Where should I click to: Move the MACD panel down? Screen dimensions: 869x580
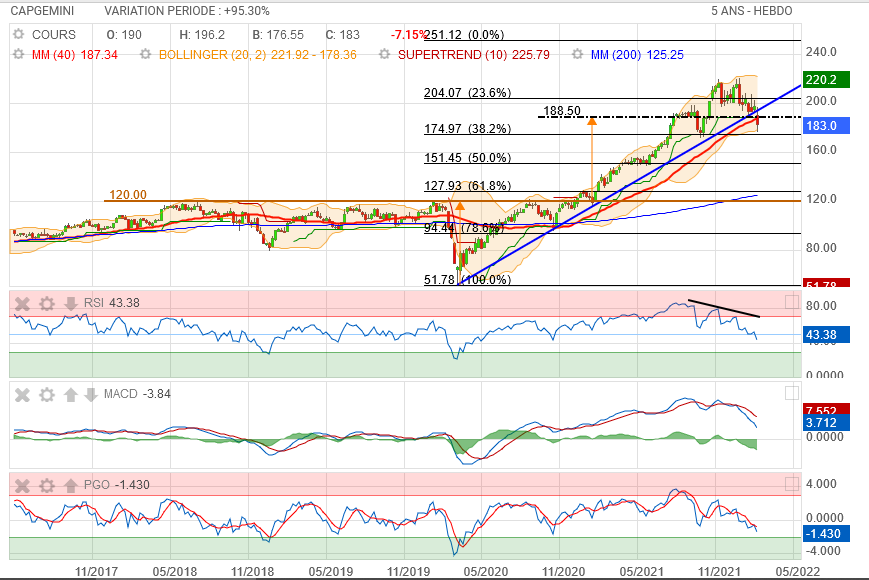90,394
